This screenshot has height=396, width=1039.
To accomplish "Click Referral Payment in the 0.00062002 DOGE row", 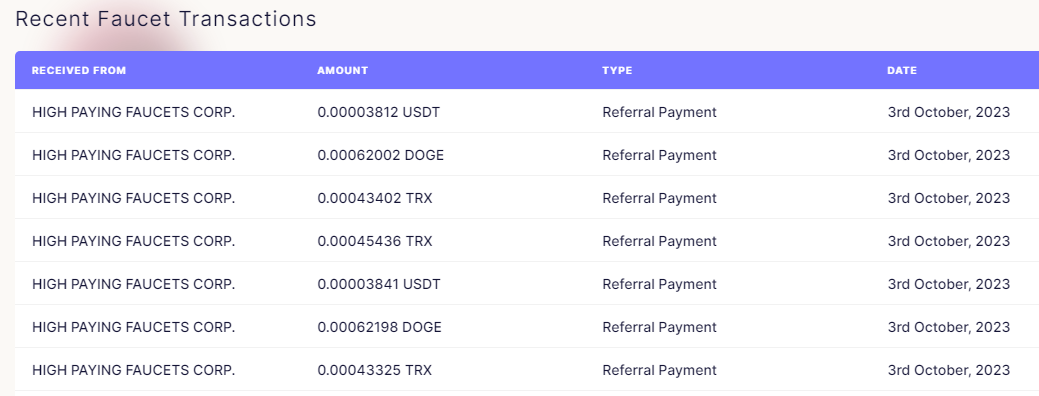I will coord(659,155).
